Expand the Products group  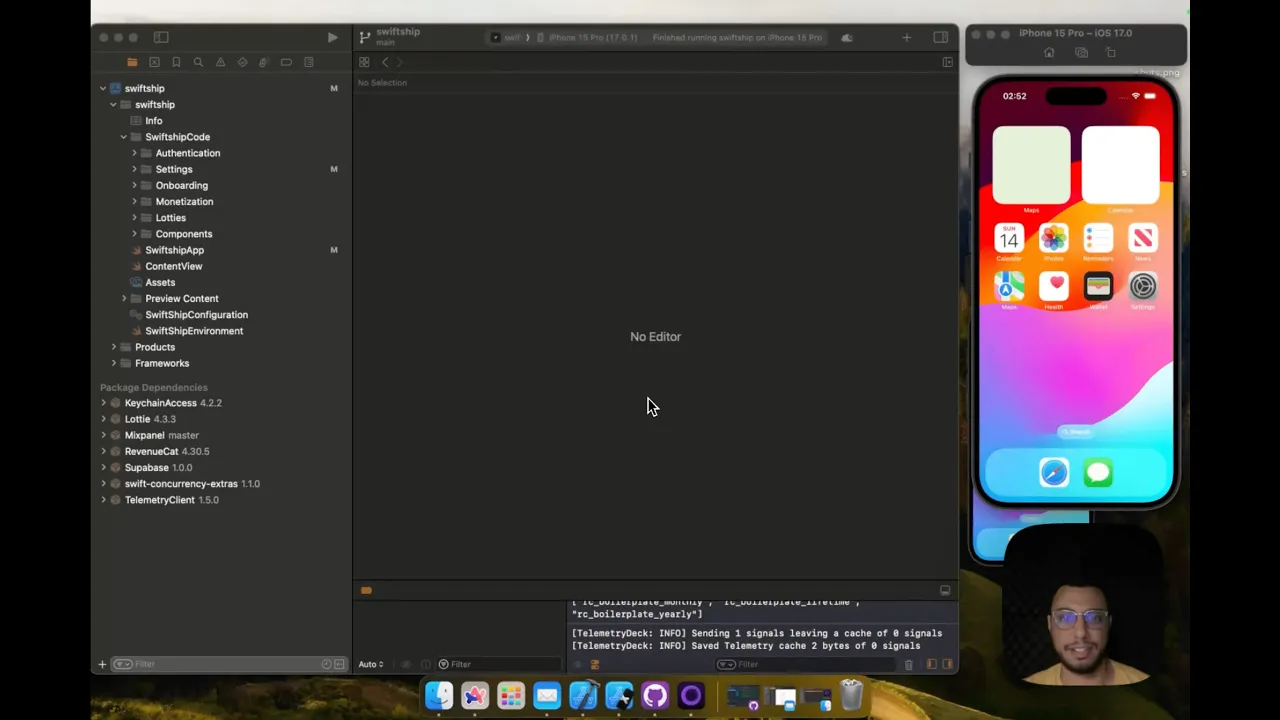(114, 347)
